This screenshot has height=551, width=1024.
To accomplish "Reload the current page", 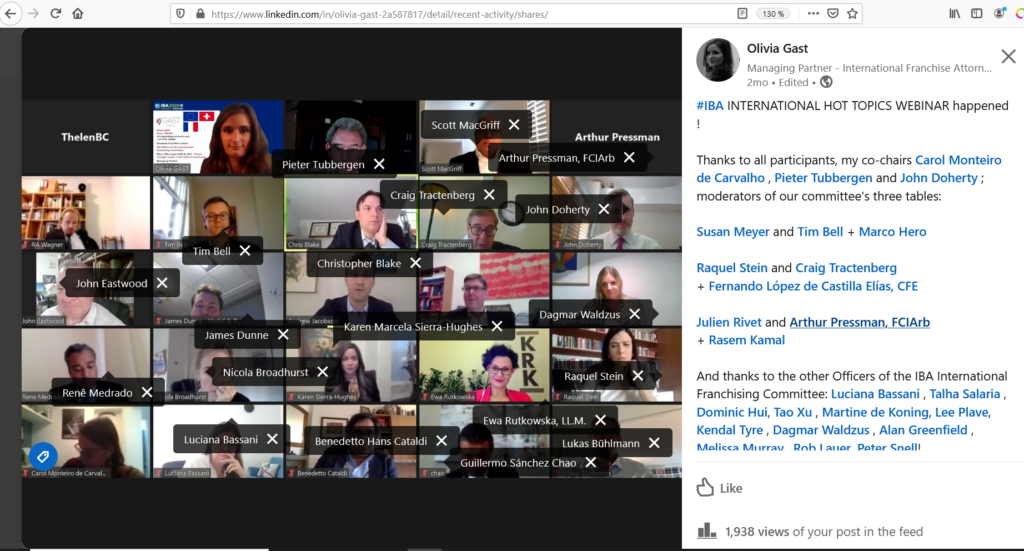I will pos(56,13).
